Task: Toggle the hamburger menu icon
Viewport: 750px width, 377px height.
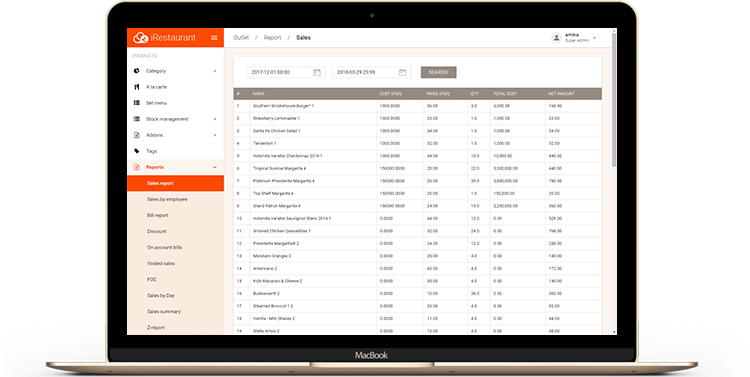Action: [x=214, y=37]
